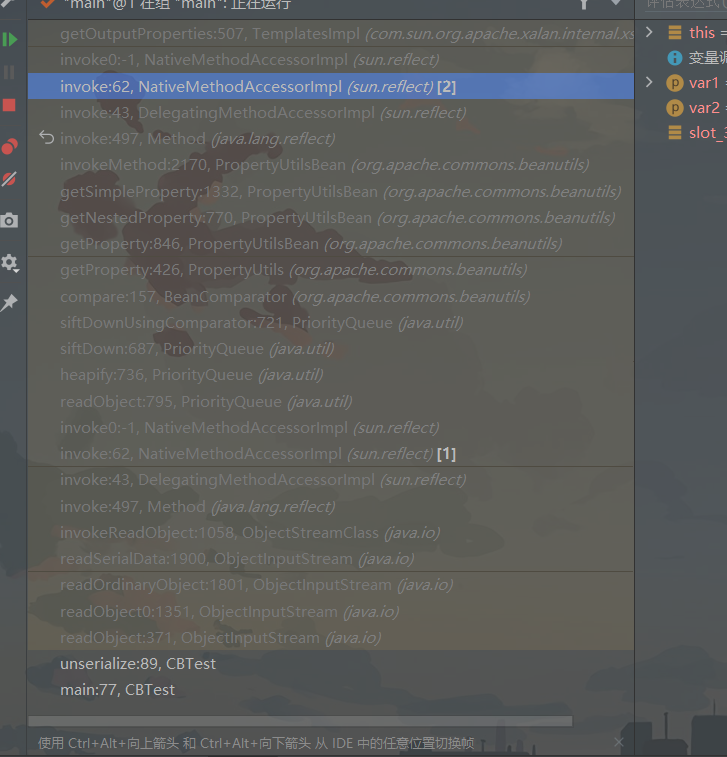The width and height of the screenshot is (727, 757).
Task: Open the View Breakpoints red dots icon
Action: [x=10, y=146]
